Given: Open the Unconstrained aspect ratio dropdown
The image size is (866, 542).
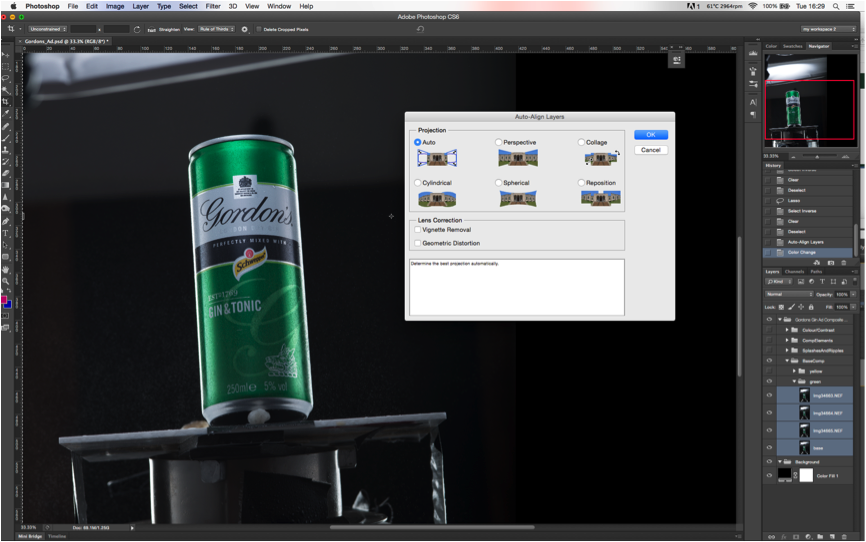Looking at the screenshot, I should pyautogui.click(x=48, y=29).
